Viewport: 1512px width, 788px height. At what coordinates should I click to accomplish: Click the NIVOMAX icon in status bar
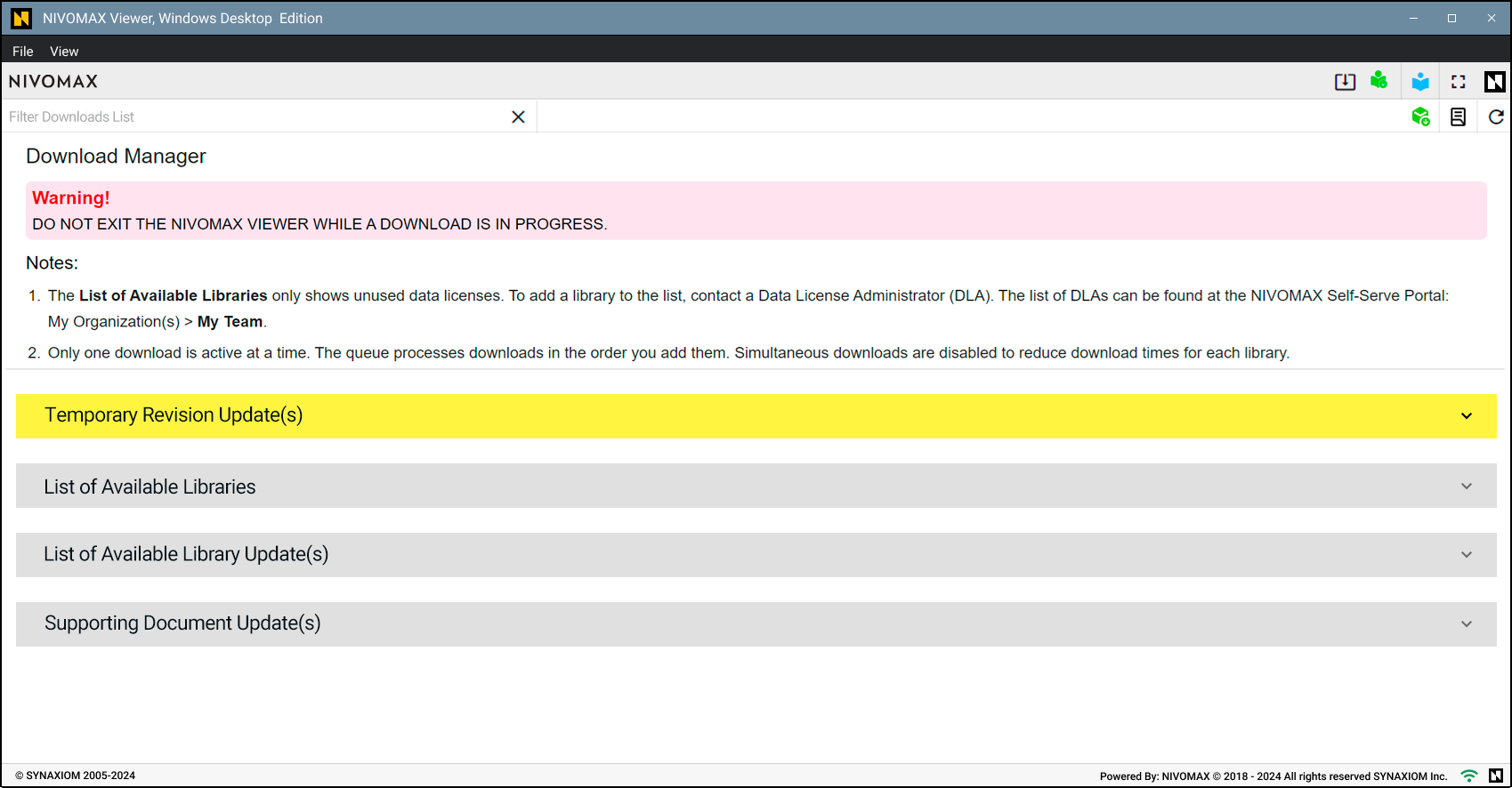[1496, 776]
